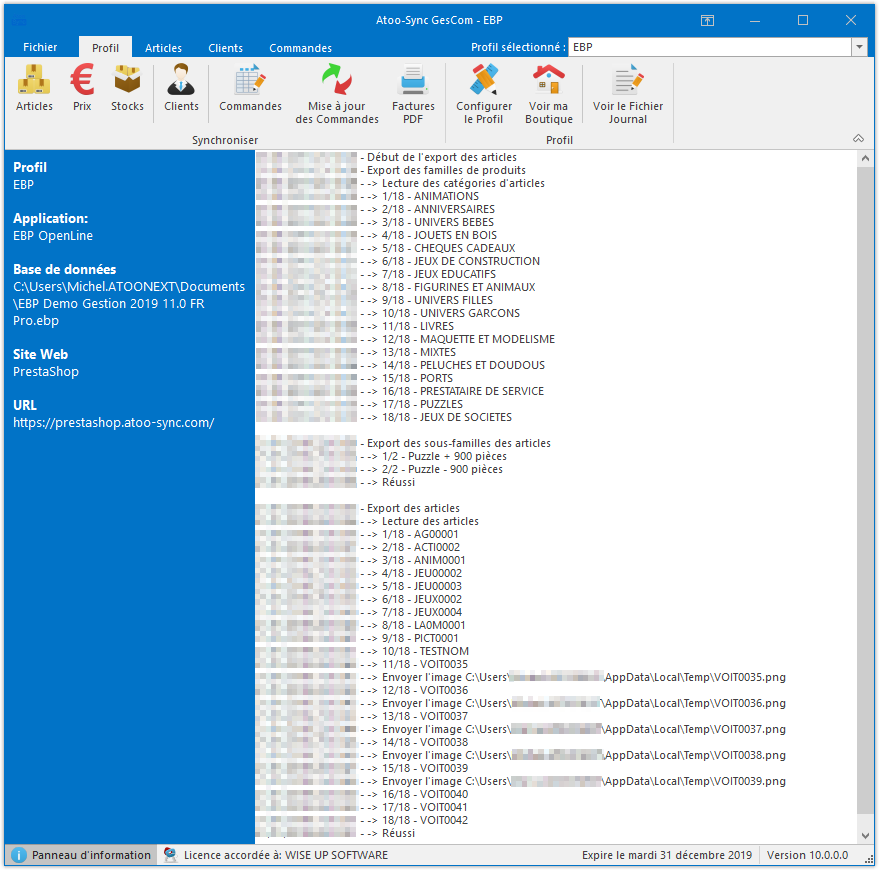View the Fichier Journal

click(x=628, y=95)
